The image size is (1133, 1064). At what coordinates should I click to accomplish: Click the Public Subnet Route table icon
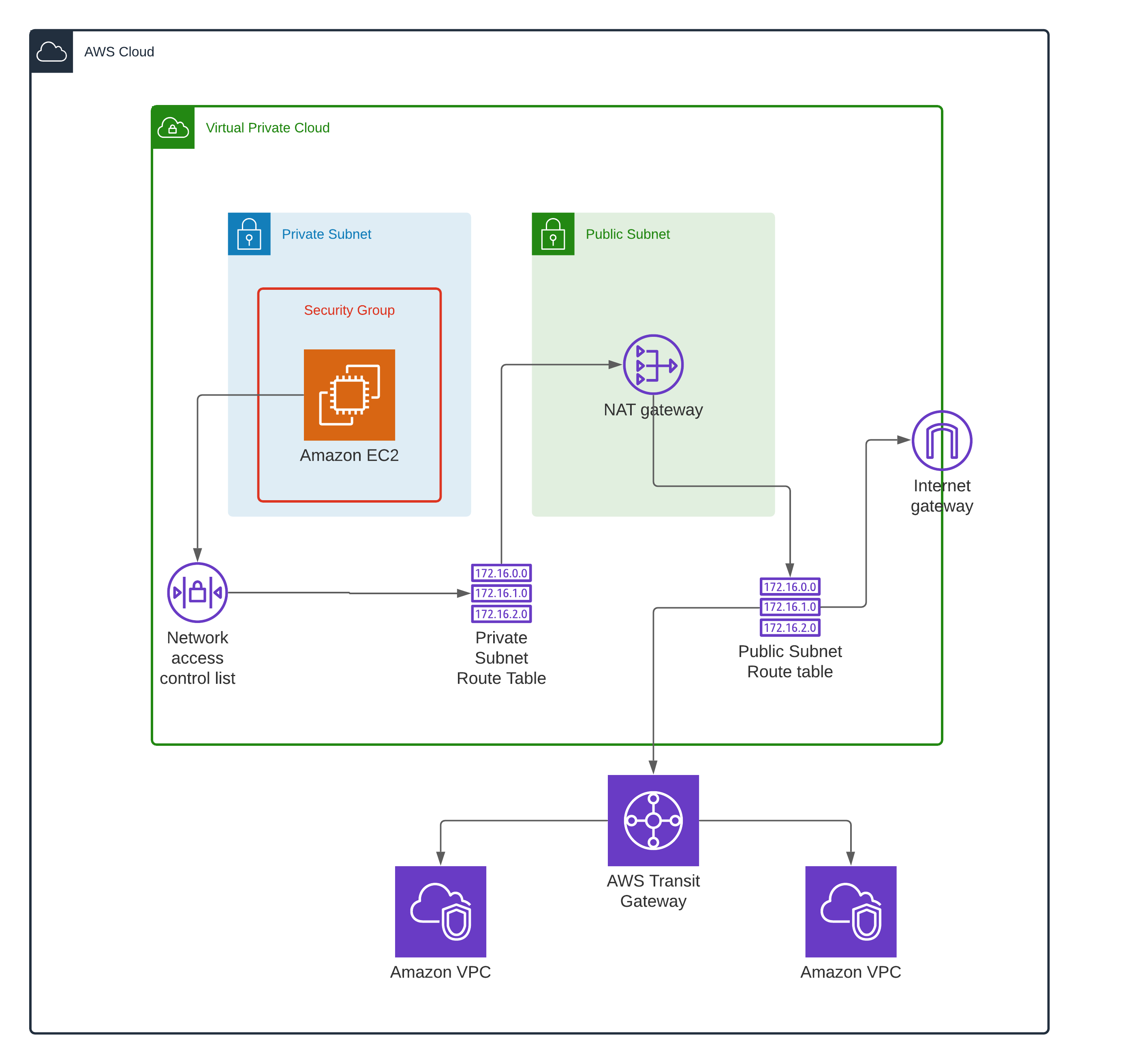789,607
